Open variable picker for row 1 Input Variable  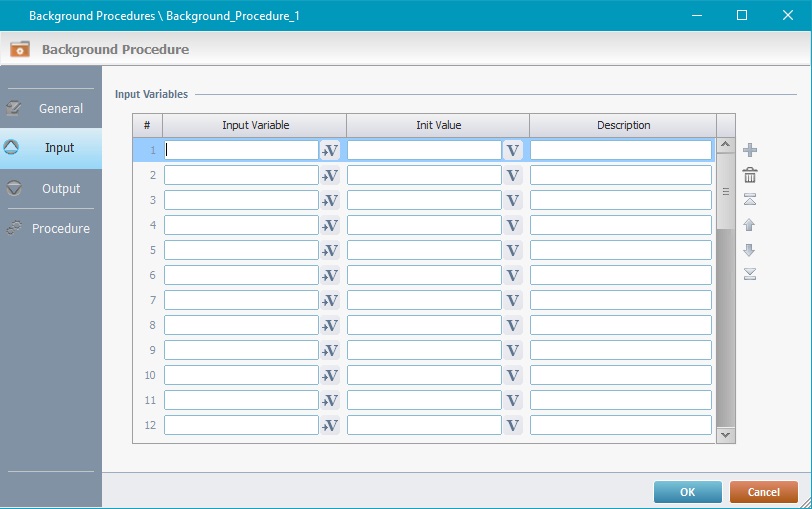(x=330, y=150)
